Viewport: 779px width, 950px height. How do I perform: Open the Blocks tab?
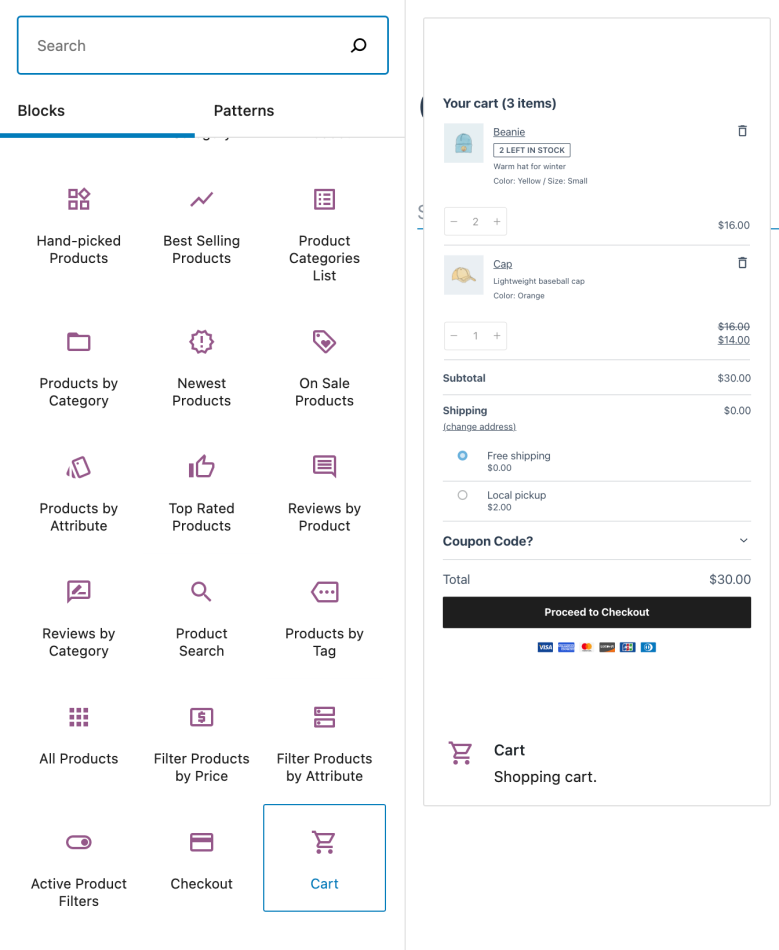click(x=41, y=111)
